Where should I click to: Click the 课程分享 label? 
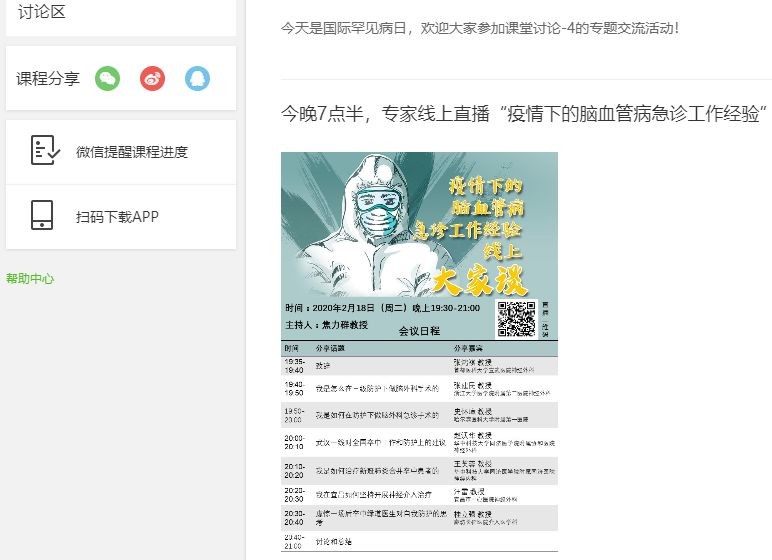pos(48,79)
